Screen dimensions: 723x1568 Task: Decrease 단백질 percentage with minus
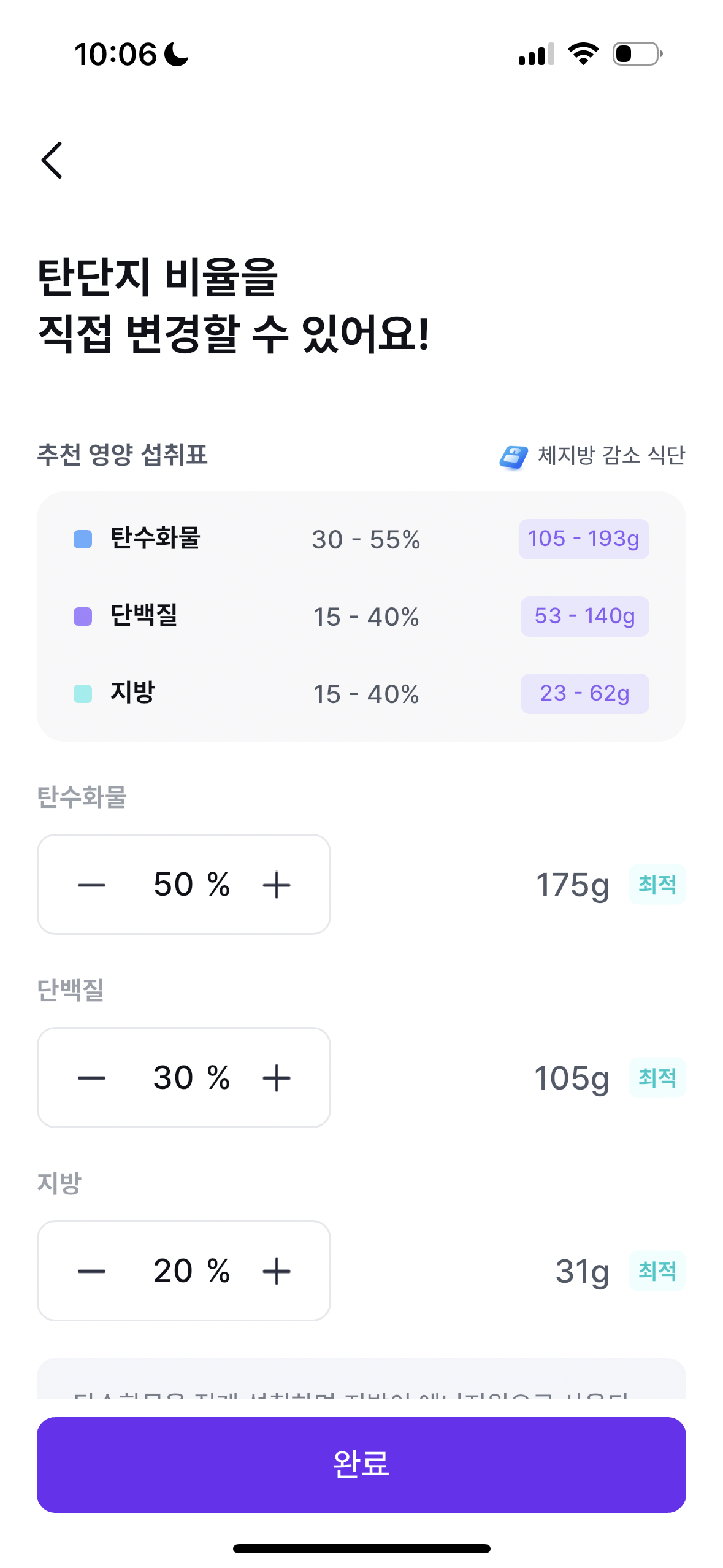92,1078
